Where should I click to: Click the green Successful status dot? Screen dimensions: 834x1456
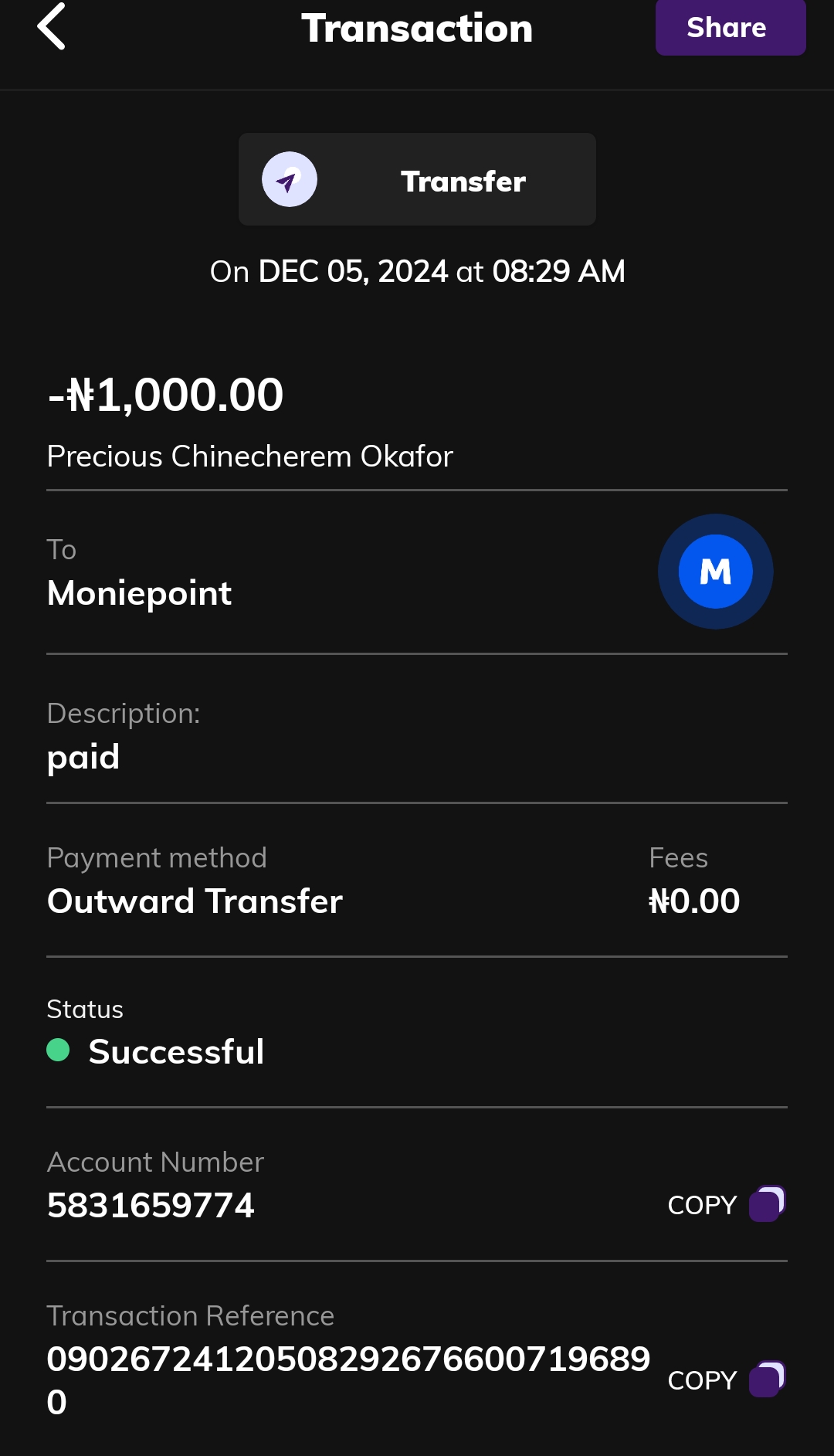(58, 1050)
